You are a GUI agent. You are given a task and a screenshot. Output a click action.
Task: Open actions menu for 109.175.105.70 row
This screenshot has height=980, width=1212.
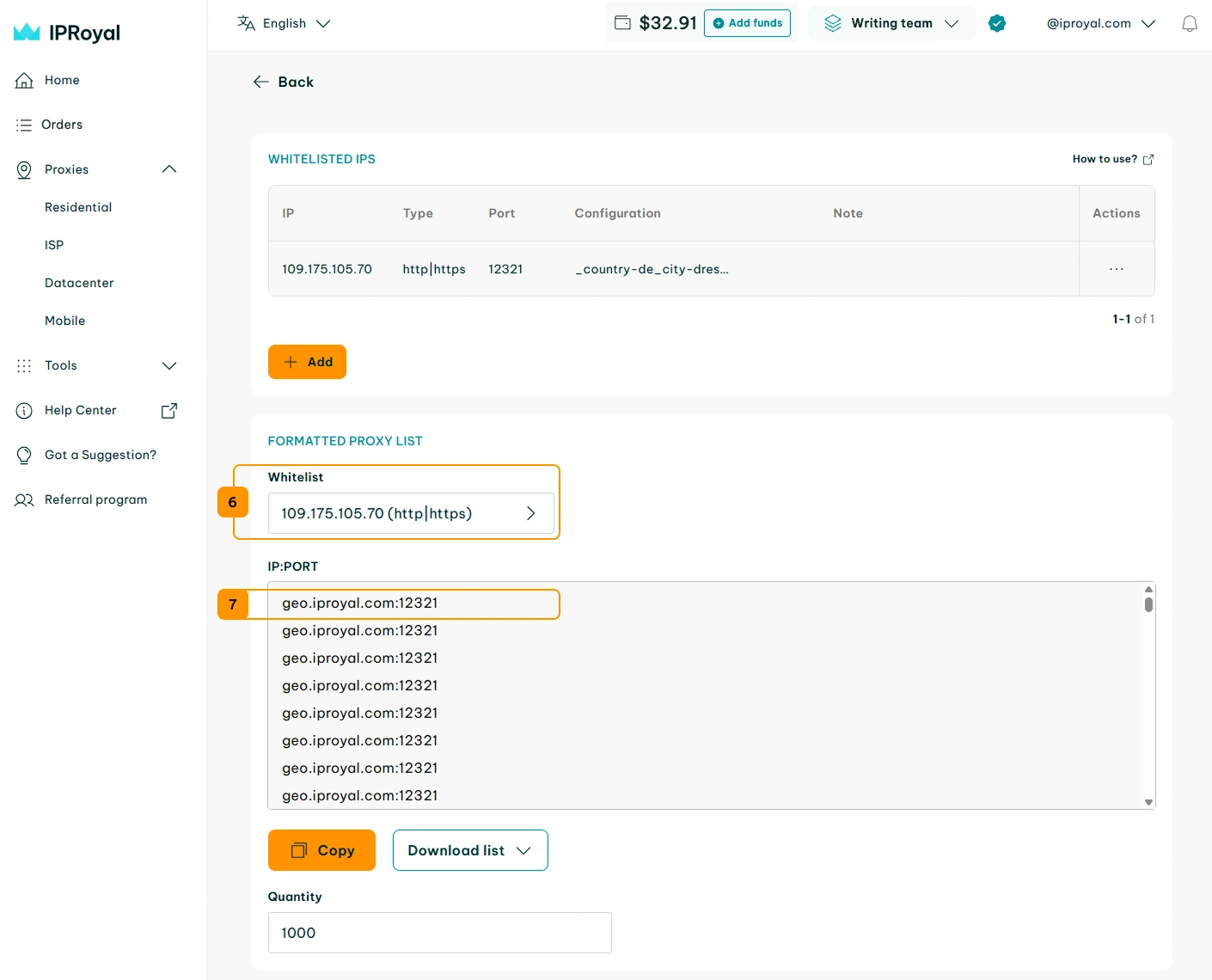(x=1117, y=269)
